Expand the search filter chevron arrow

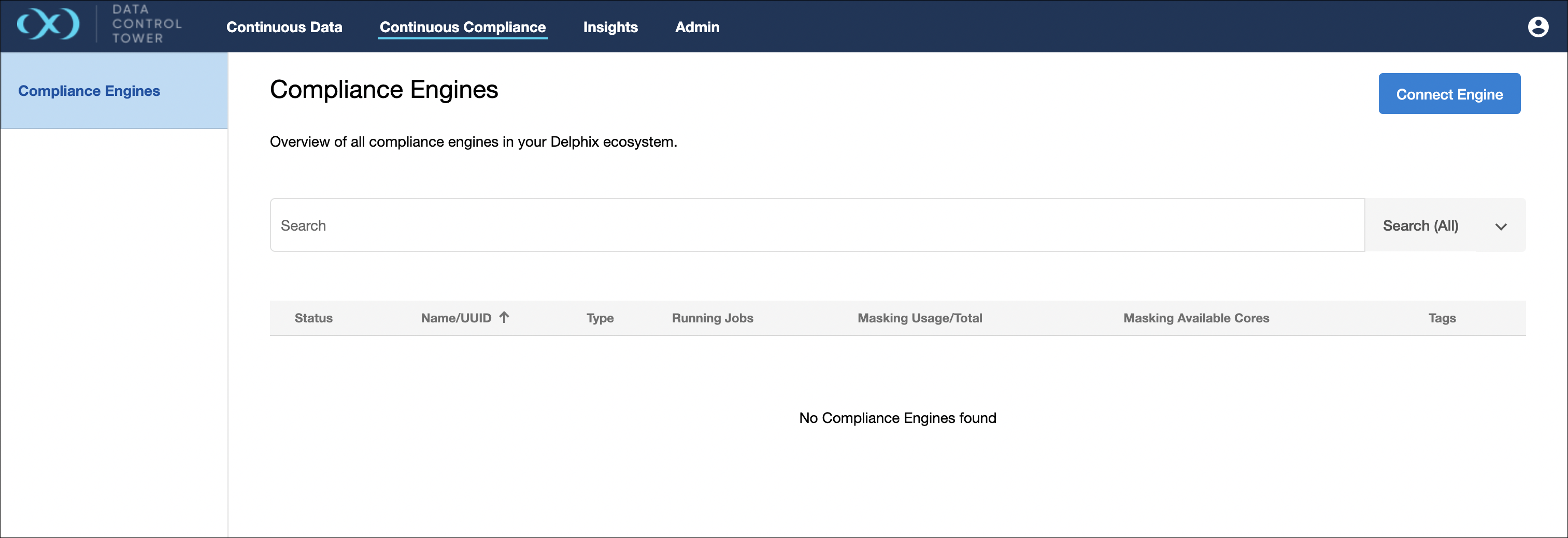click(x=1501, y=226)
